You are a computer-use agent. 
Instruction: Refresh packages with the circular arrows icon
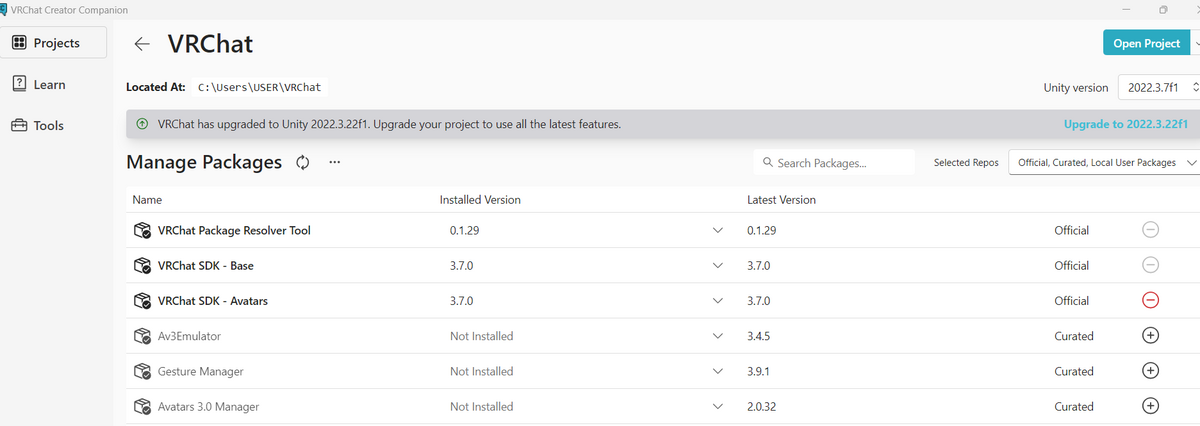(x=303, y=162)
